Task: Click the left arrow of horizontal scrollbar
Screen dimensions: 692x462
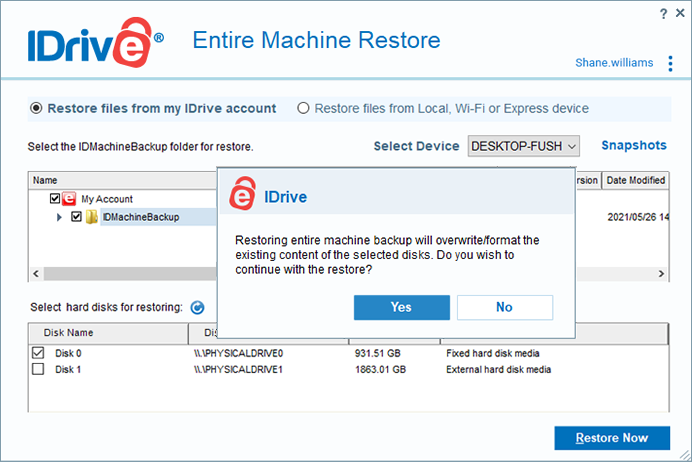Action: point(36,274)
